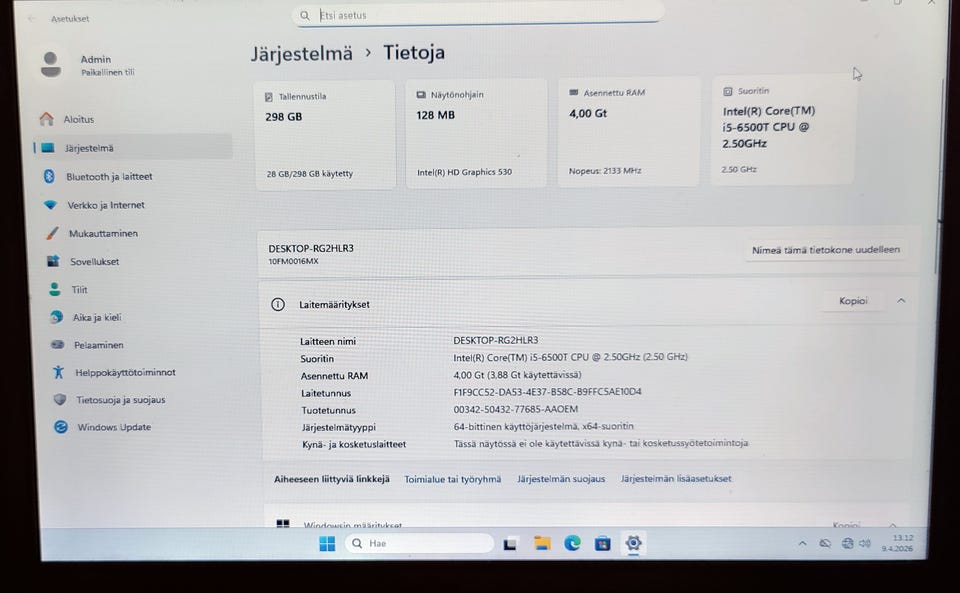The width and height of the screenshot is (960, 593).
Task: Open the Asennettu RAM 4,00 Gt card
Action: (x=629, y=132)
